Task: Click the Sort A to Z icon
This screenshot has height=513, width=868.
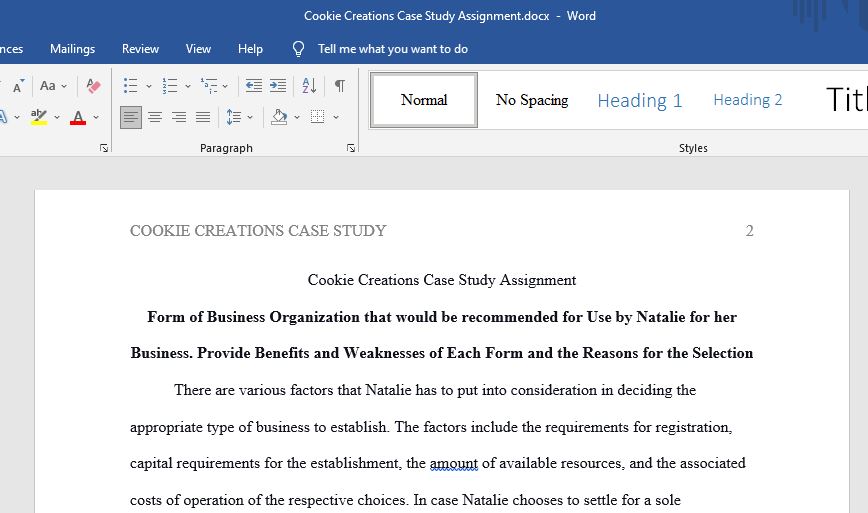Action: [309, 86]
